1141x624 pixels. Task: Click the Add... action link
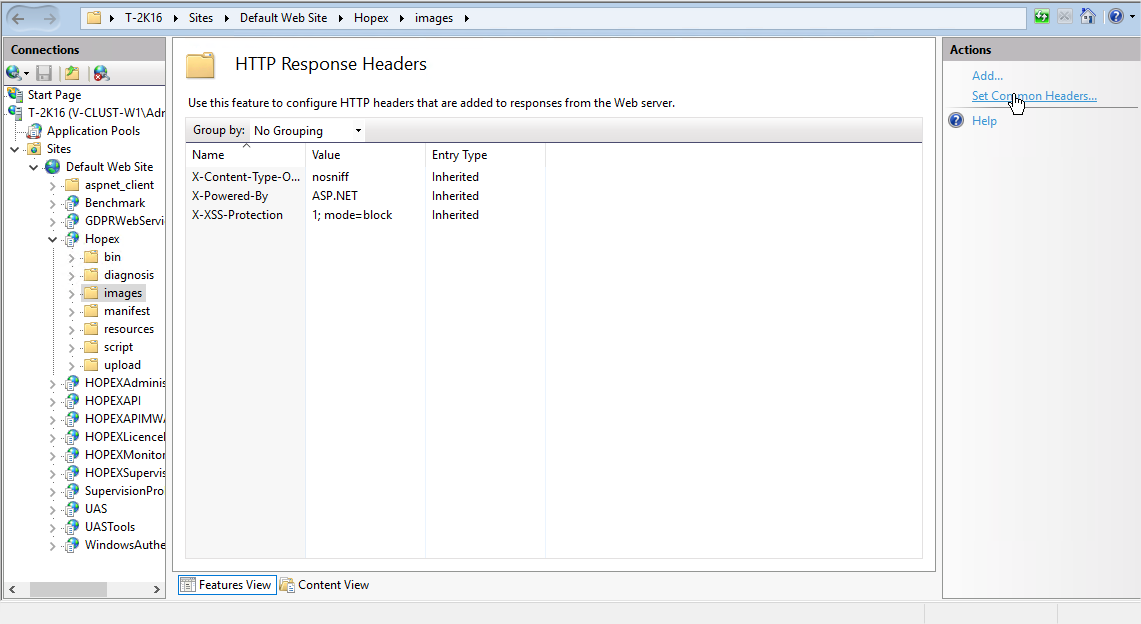(x=987, y=76)
